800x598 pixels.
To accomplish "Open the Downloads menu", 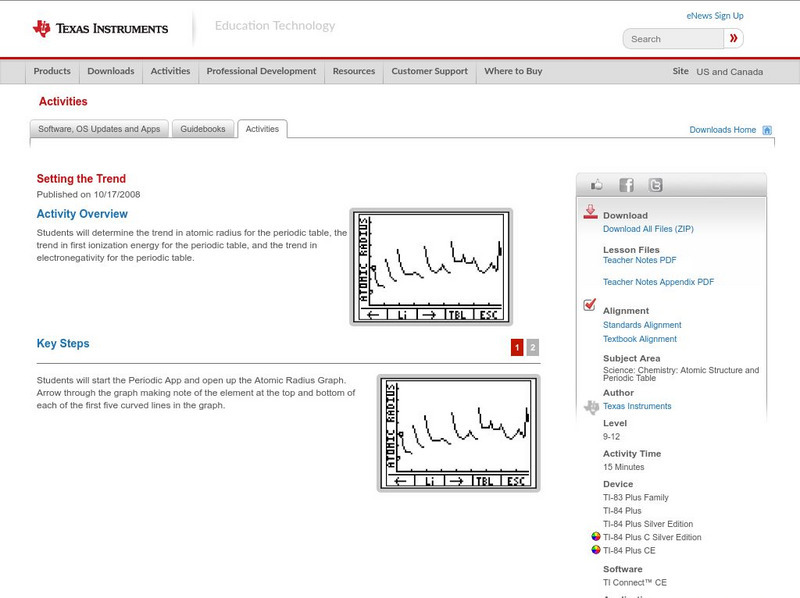I will point(111,71).
